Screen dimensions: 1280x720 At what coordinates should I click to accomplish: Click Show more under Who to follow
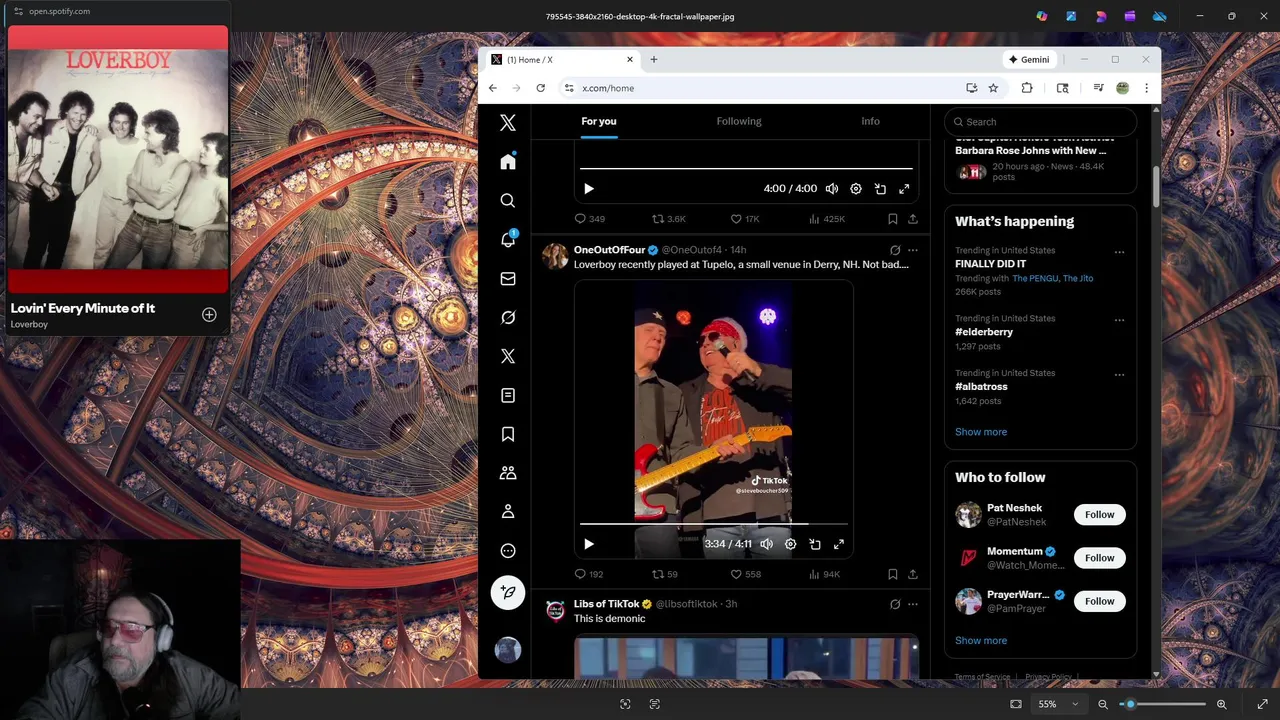pos(981,641)
